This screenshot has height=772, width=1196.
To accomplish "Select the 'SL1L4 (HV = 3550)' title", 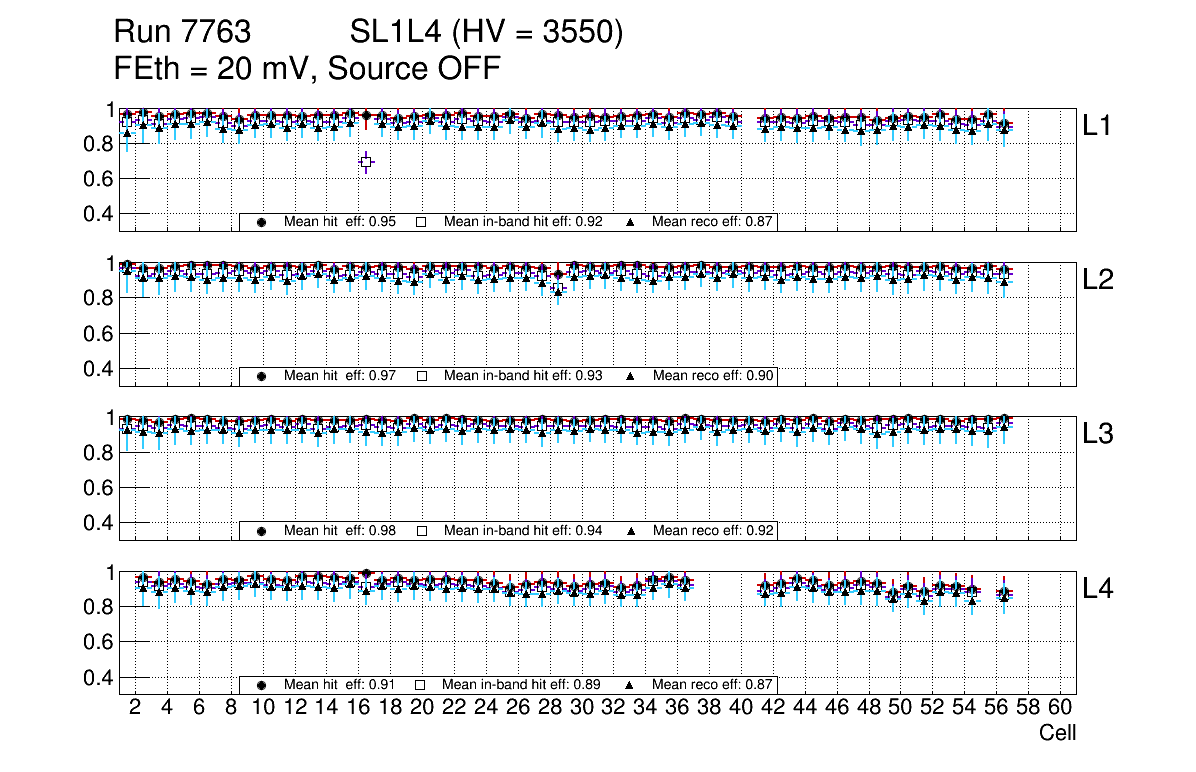I will [486, 33].
